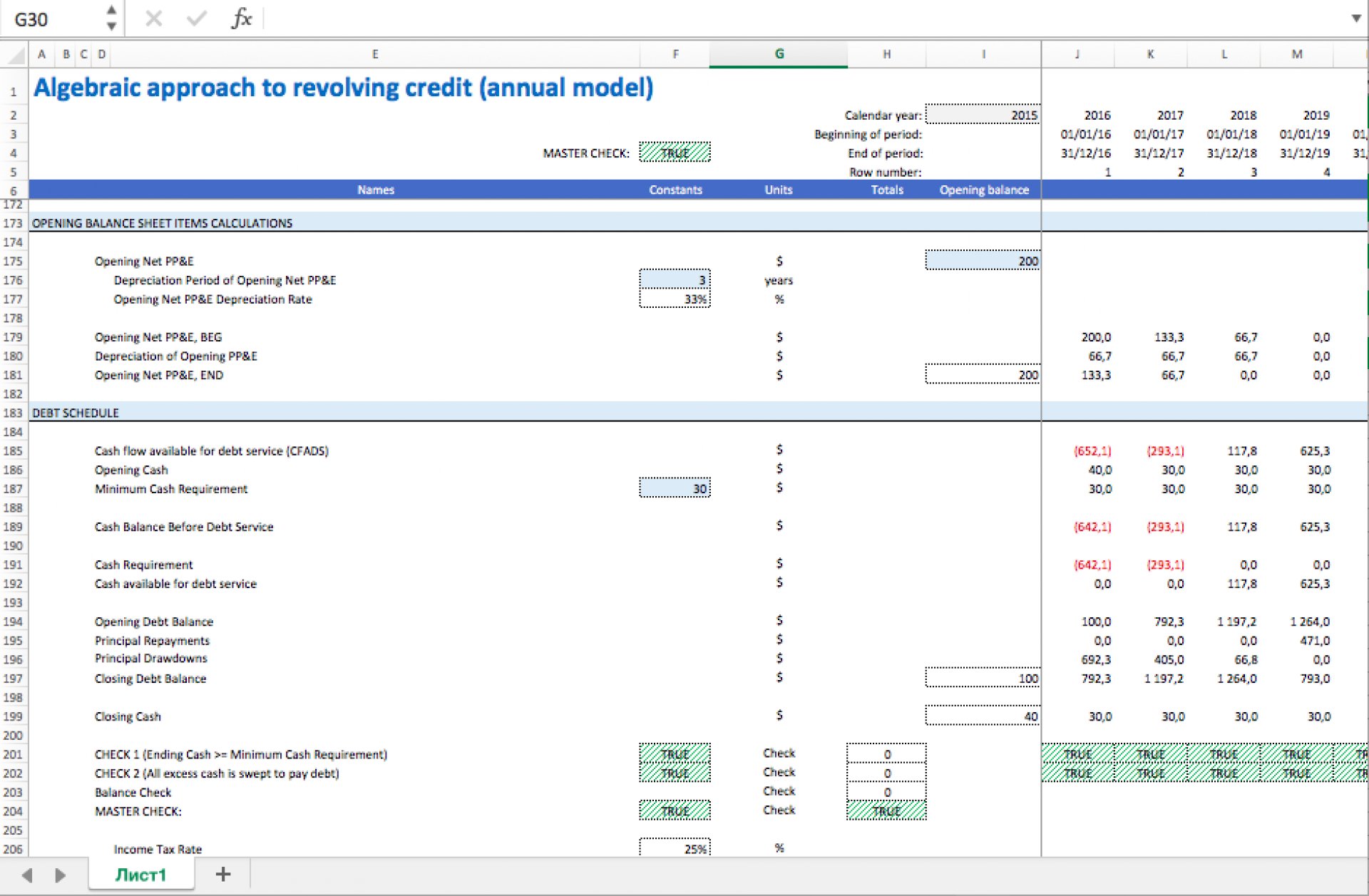Click 'Cash Balance Before Debt Service' label
This screenshot has height=896, width=1369.
[184, 527]
